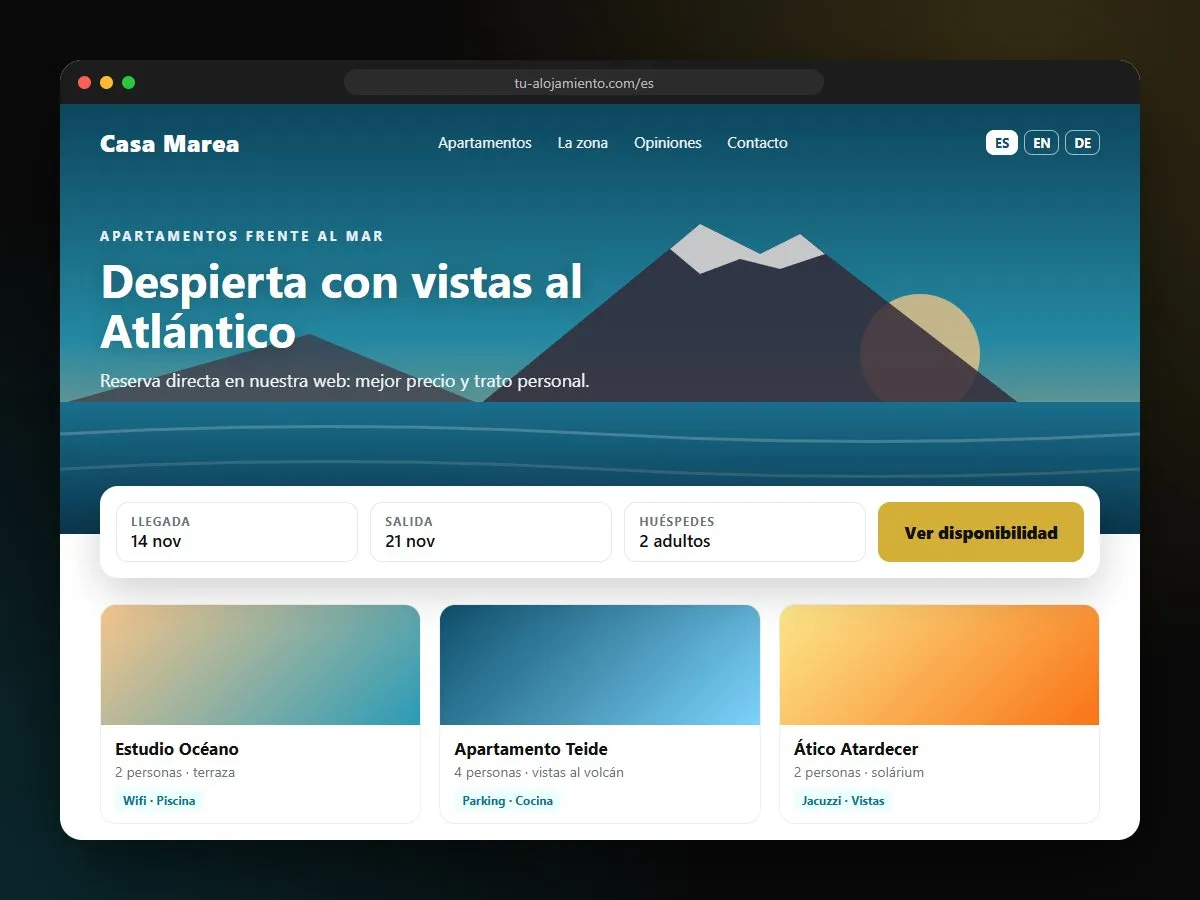Image resolution: width=1200 pixels, height=900 pixels.
Task: Close the browser window with red button
Action: point(85,83)
